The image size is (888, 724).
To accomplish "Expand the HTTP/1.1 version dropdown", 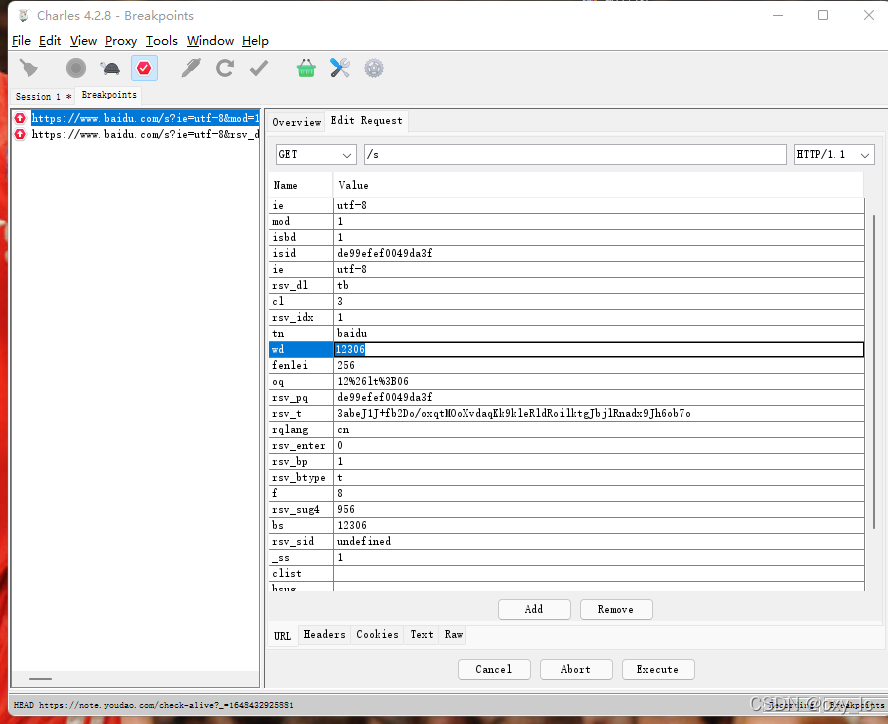I will [834, 154].
